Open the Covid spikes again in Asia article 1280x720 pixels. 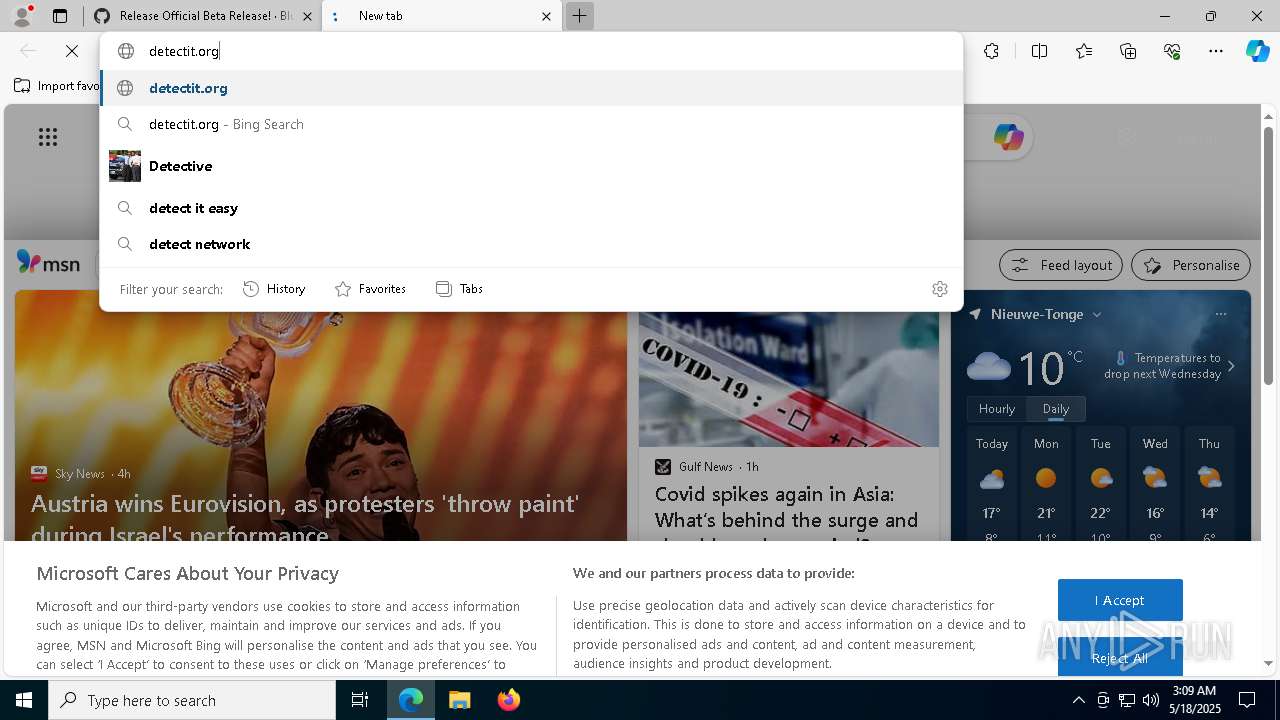[786, 518]
